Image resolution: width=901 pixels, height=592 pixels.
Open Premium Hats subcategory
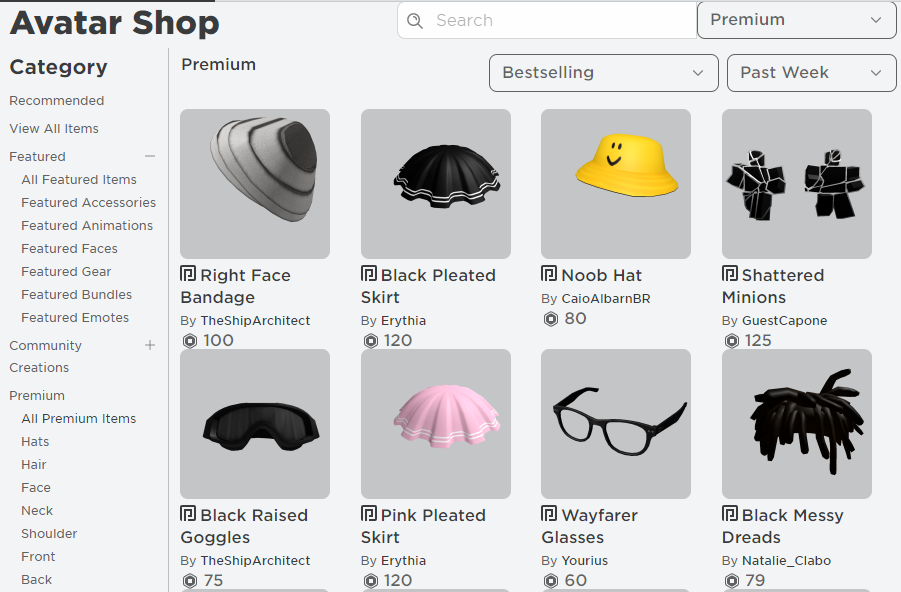(x=35, y=442)
